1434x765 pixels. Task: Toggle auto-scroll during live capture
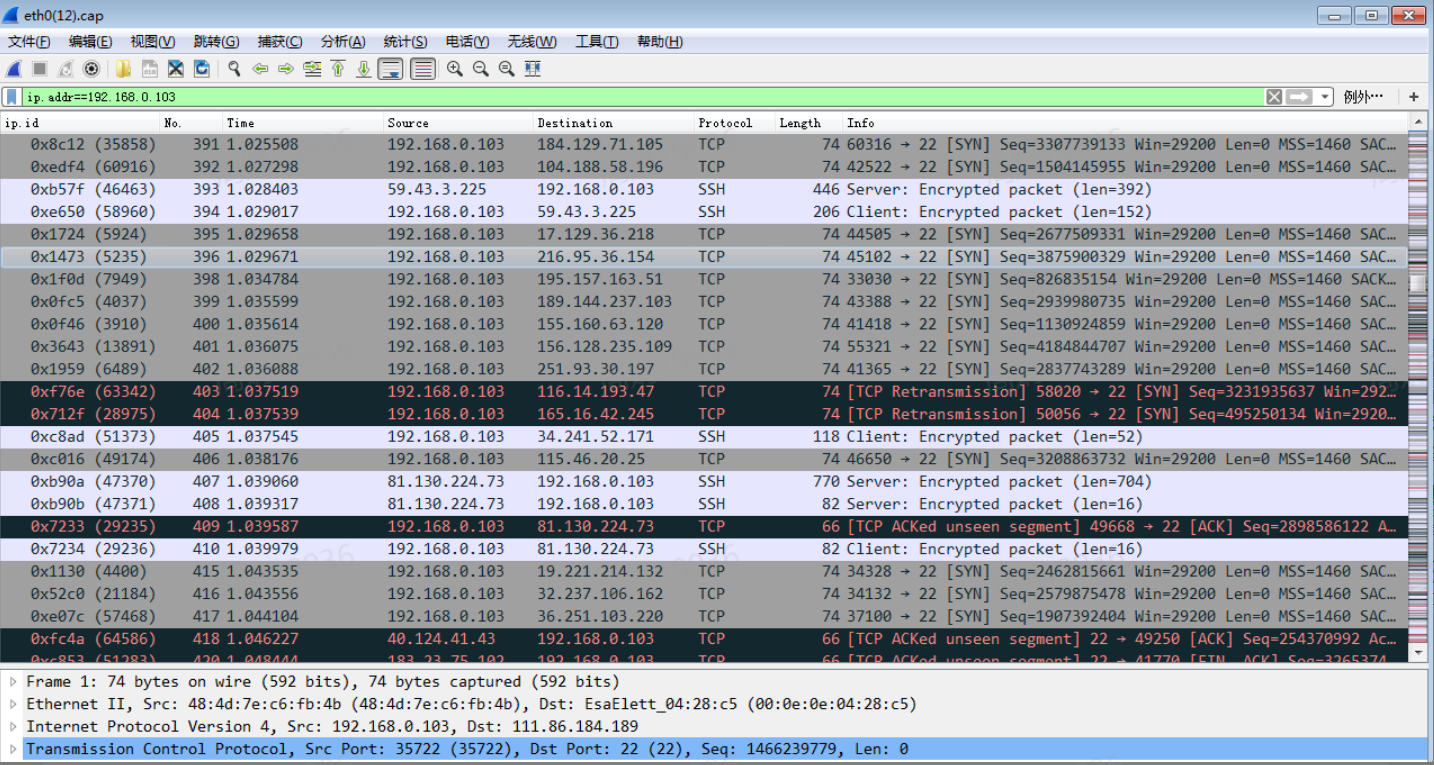tap(390, 69)
